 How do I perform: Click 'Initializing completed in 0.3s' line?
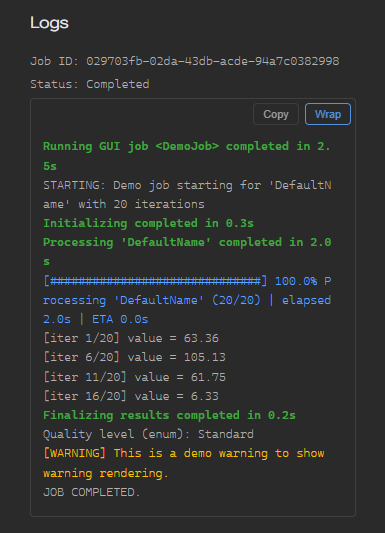(x=148, y=223)
